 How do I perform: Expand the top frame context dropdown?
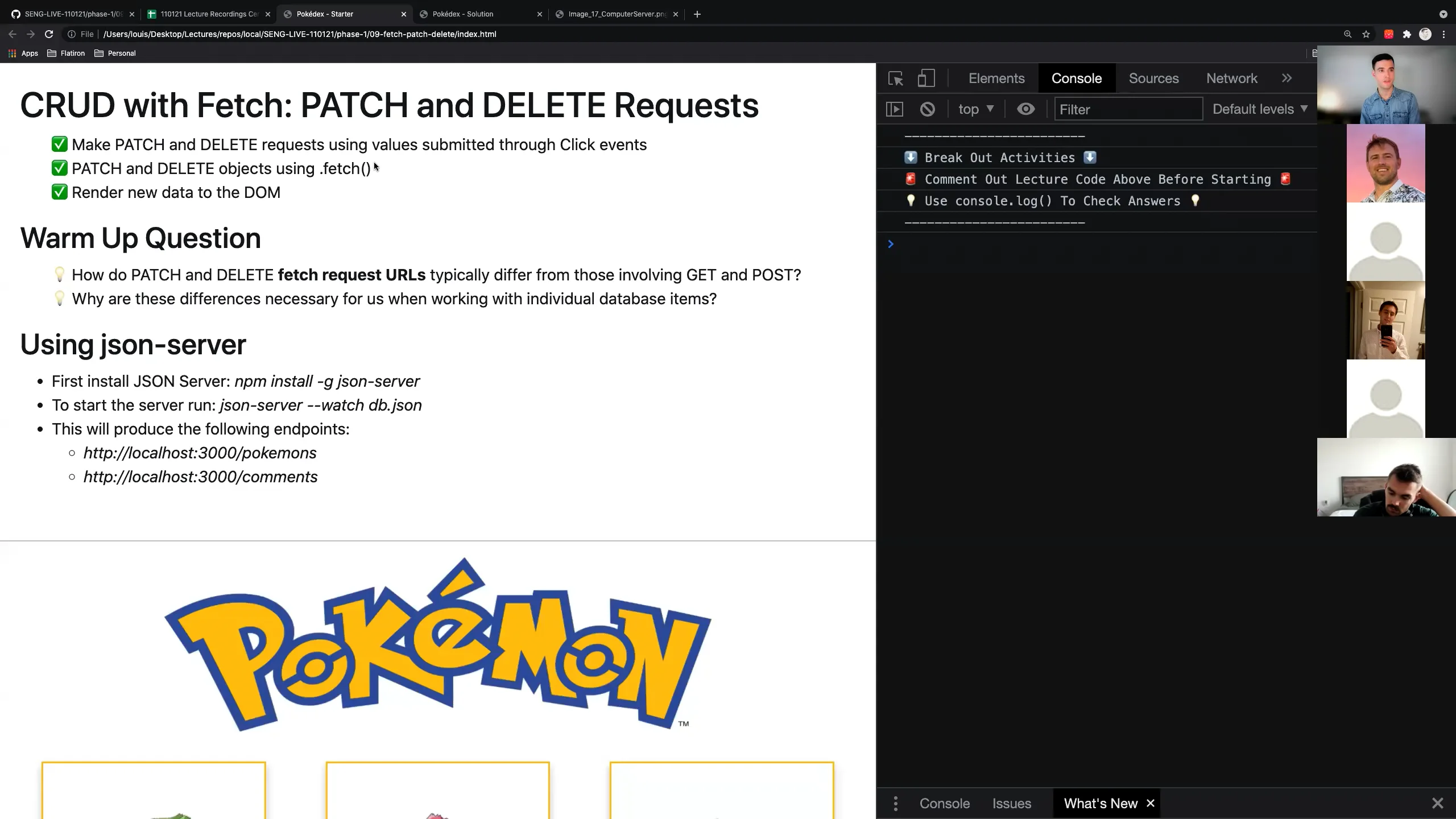975,109
